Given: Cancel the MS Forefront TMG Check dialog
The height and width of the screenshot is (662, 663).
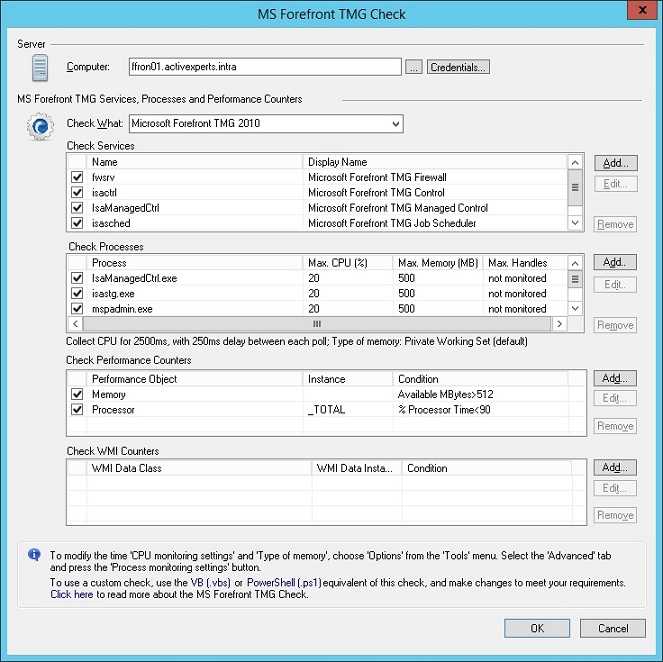Looking at the screenshot, I should click(613, 628).
